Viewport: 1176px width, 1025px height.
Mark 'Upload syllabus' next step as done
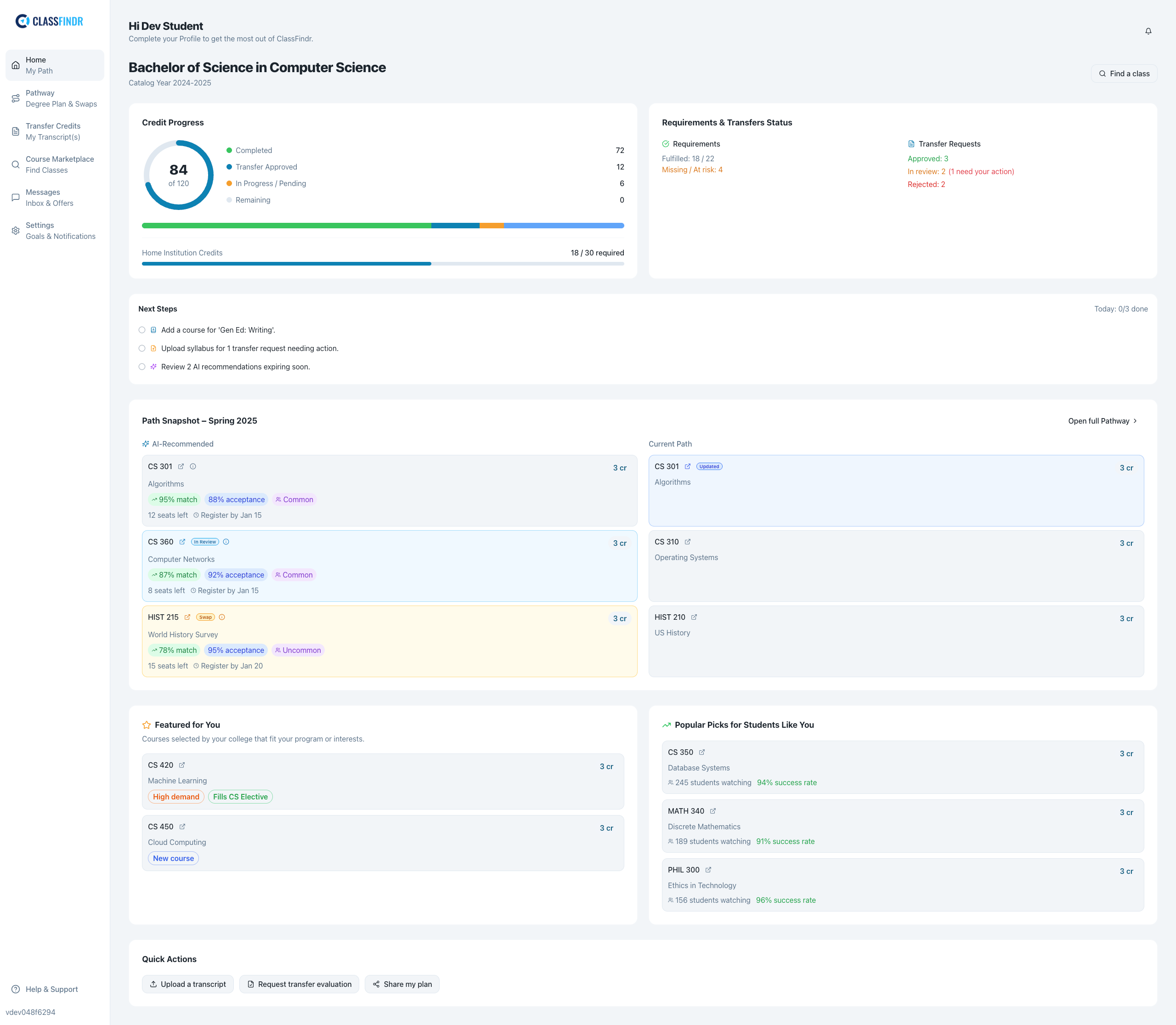[142, 348]
